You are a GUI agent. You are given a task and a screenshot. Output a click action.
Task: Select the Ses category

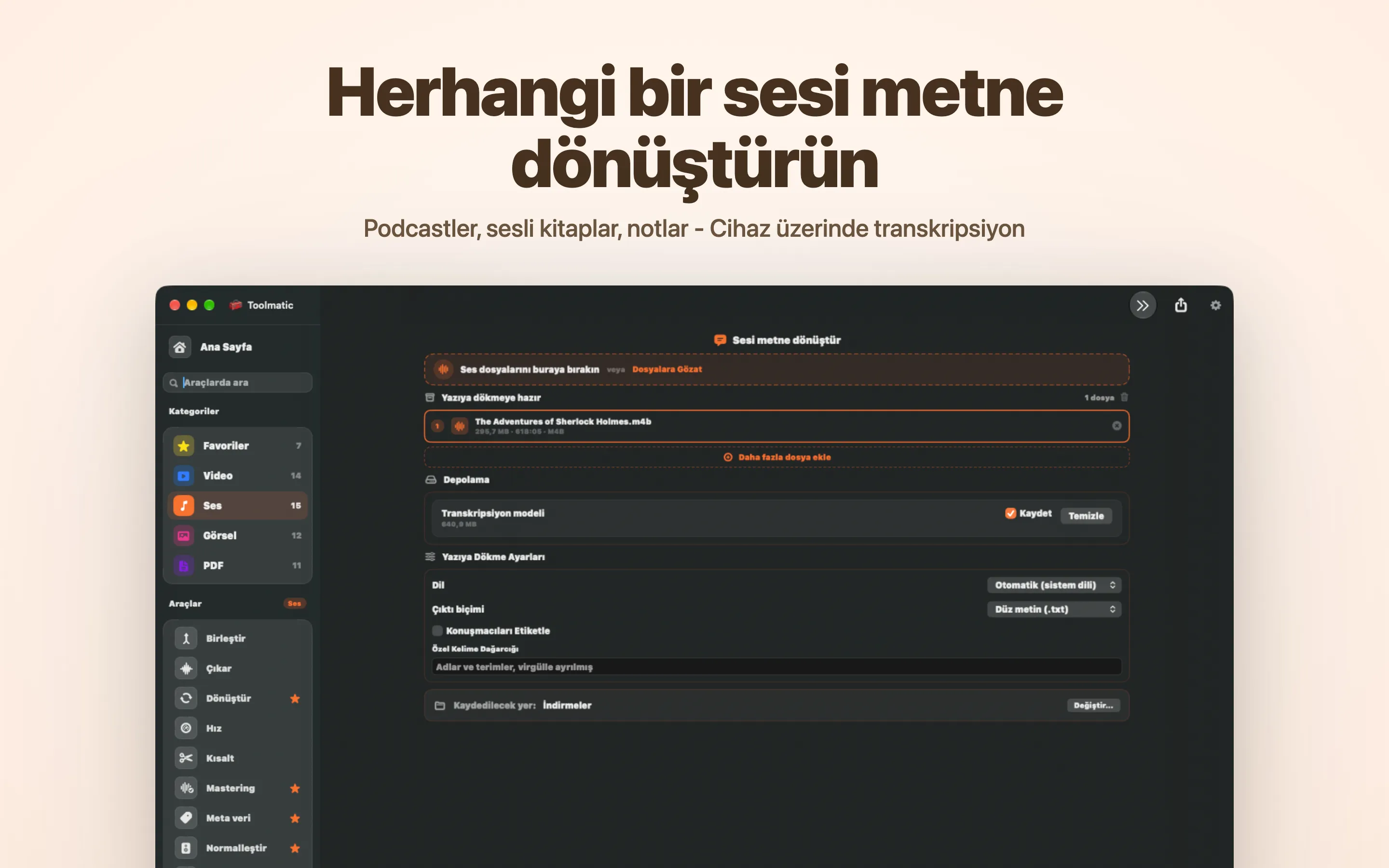tap(238, 505)
